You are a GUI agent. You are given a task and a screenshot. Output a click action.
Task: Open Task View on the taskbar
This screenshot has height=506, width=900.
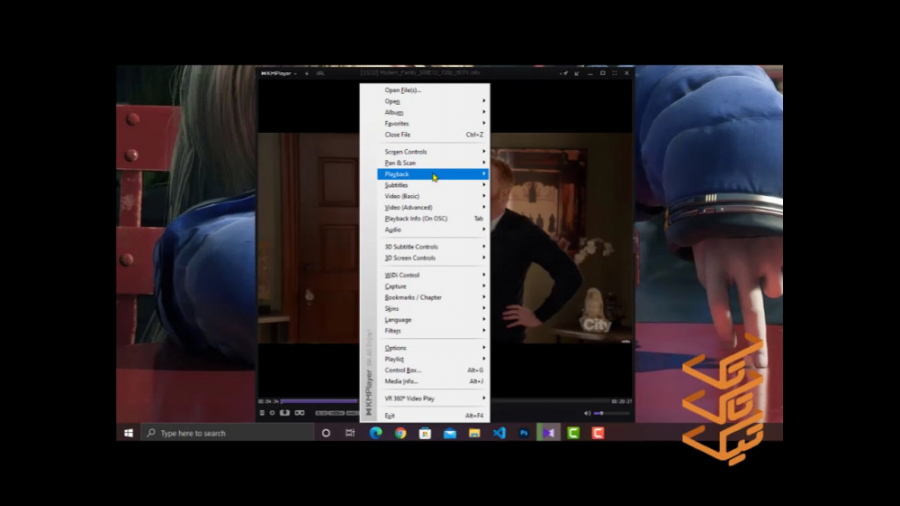click(350, 433)
